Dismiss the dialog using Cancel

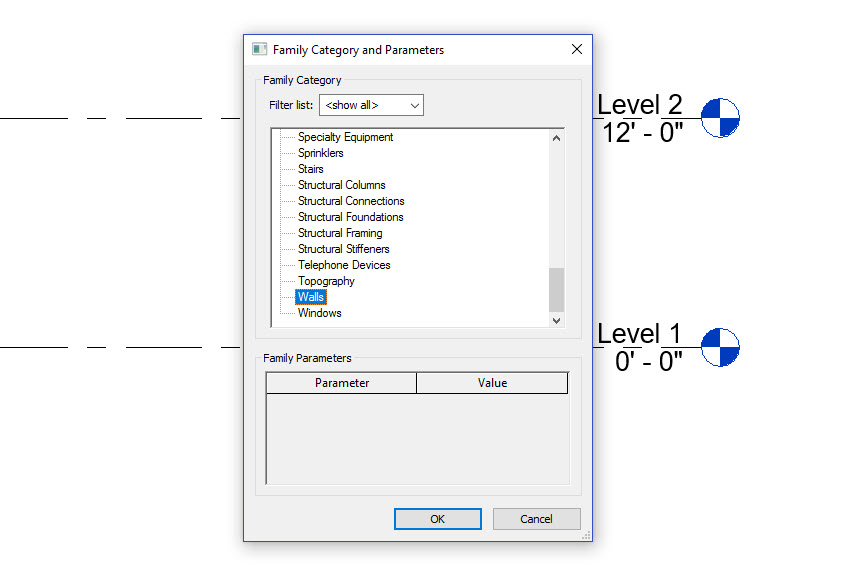point(536,518)
